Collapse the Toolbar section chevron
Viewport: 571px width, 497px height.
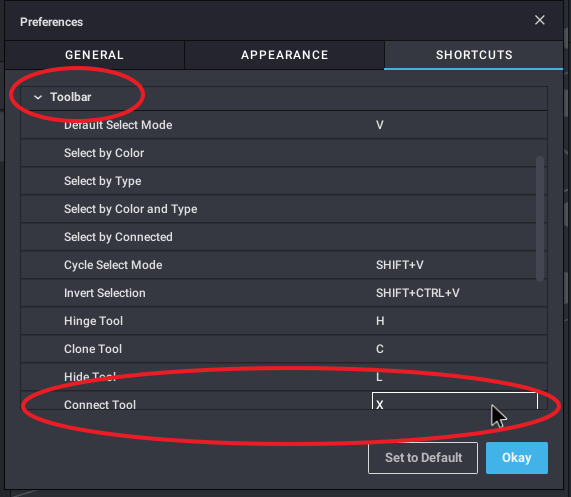point(38,97)
